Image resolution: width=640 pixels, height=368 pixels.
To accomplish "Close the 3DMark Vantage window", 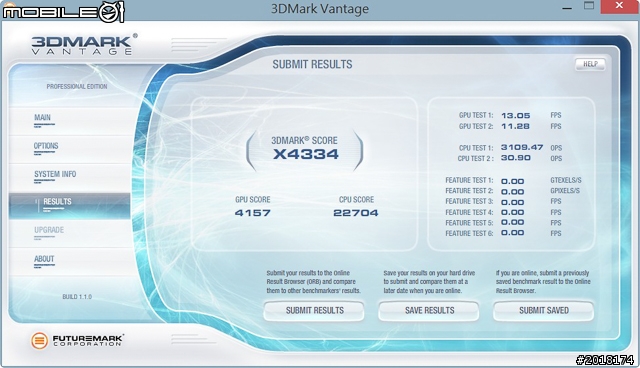I will click(619, 6).
